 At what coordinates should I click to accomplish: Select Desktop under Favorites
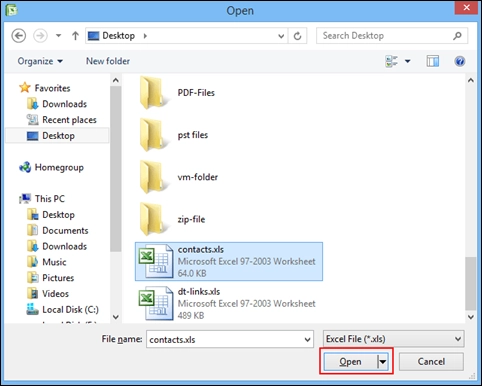click(x=57, y=136)
